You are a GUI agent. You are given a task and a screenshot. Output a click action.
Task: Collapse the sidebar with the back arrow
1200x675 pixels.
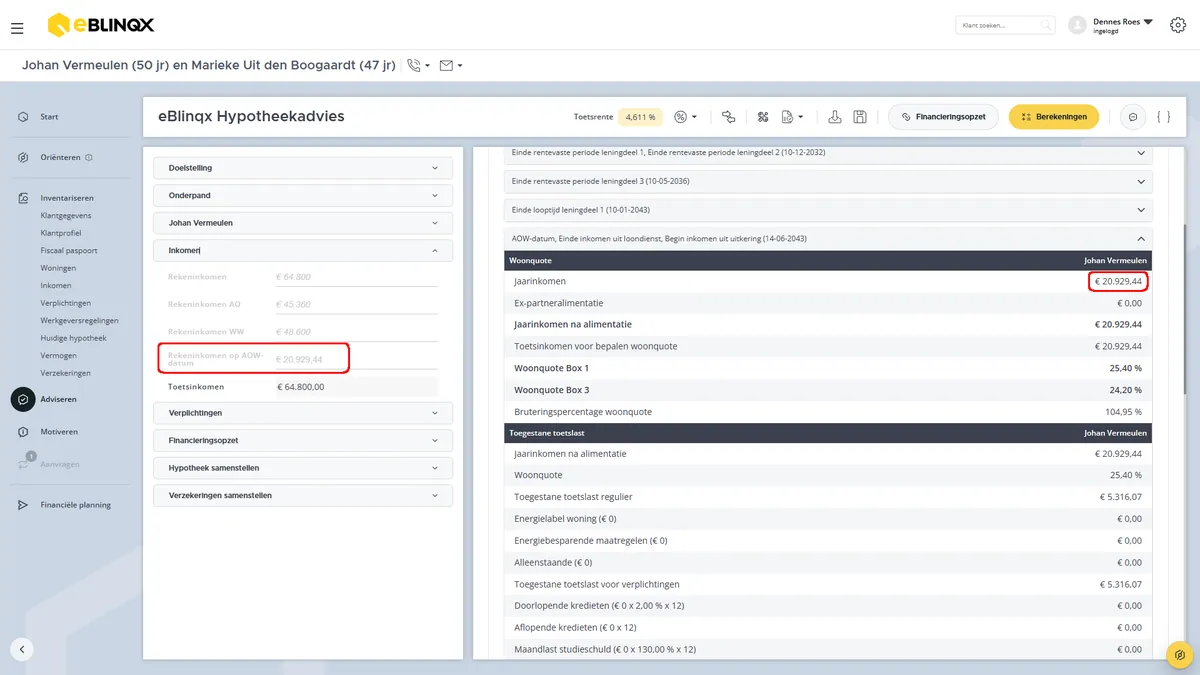pos(22,649)
